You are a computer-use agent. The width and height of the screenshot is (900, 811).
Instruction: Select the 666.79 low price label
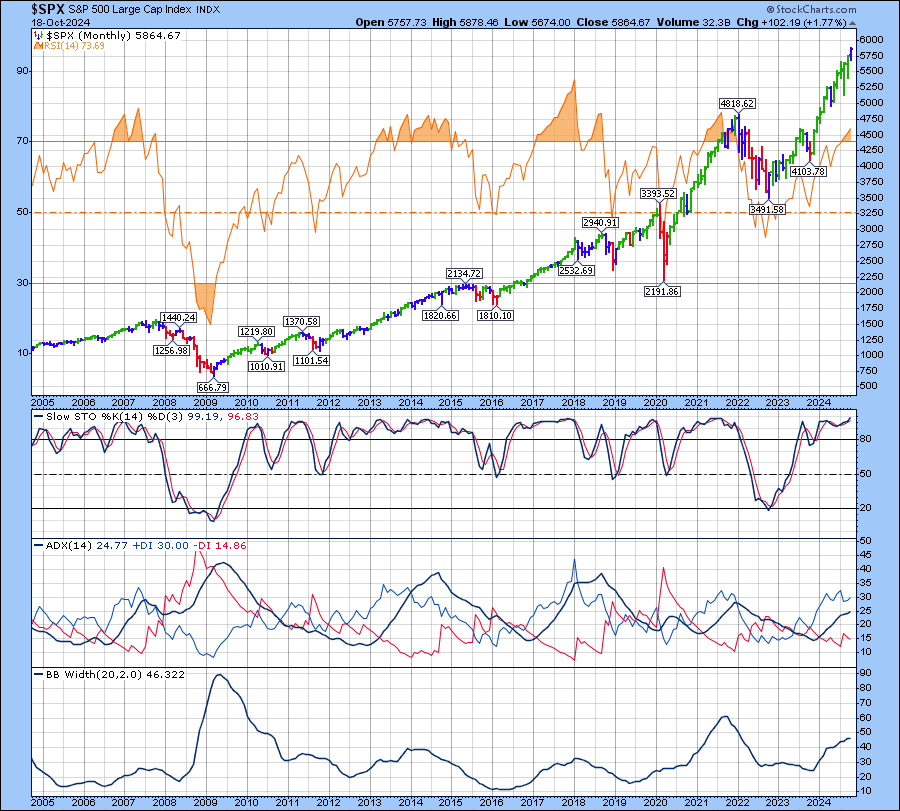point(213,387)
